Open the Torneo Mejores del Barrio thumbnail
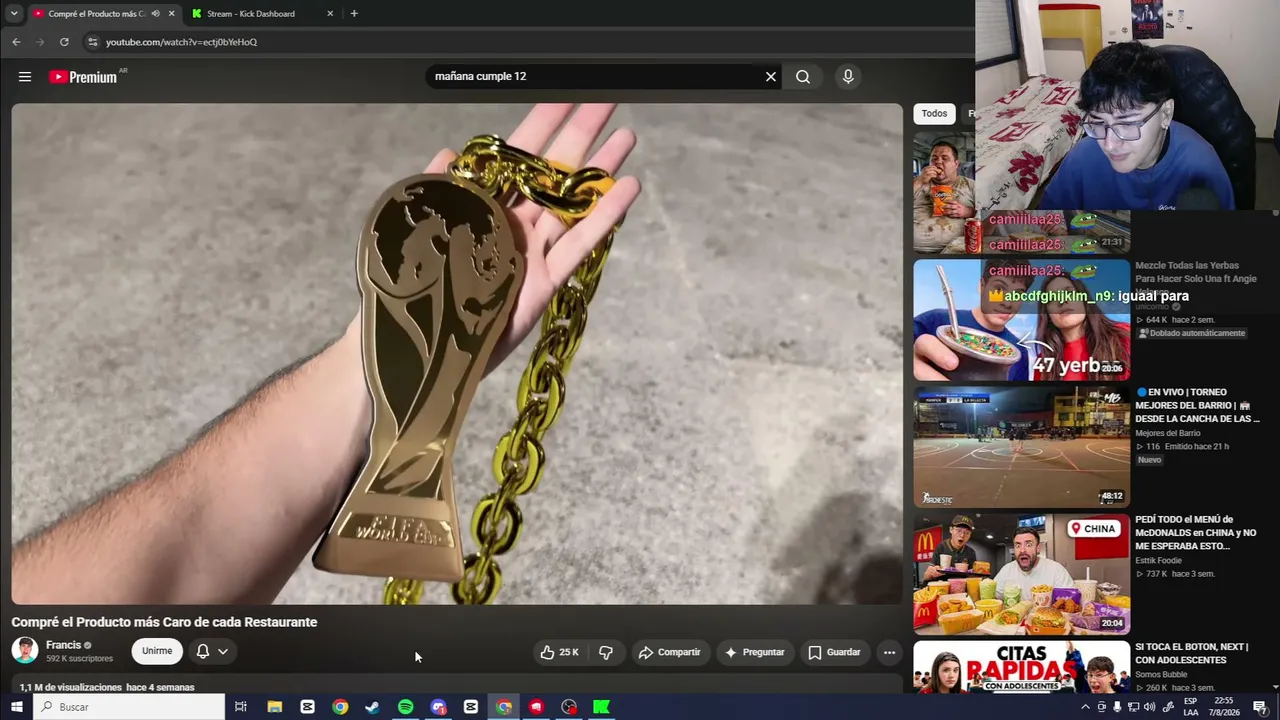 (1022, 447)
